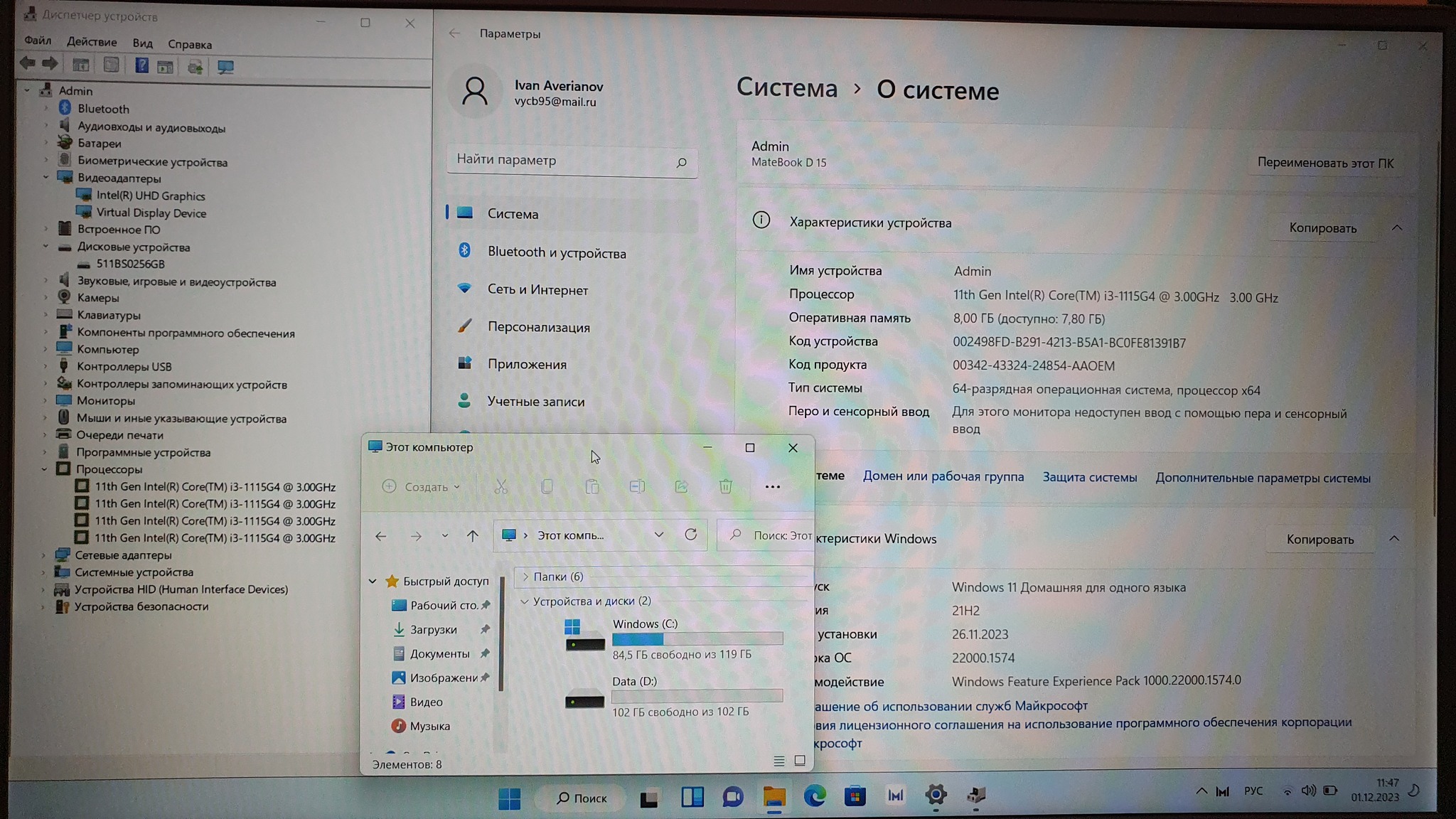Click Windows (C:) drive usage bar
This screenshot has width=1456, height=819.
[x=697, y=638]
